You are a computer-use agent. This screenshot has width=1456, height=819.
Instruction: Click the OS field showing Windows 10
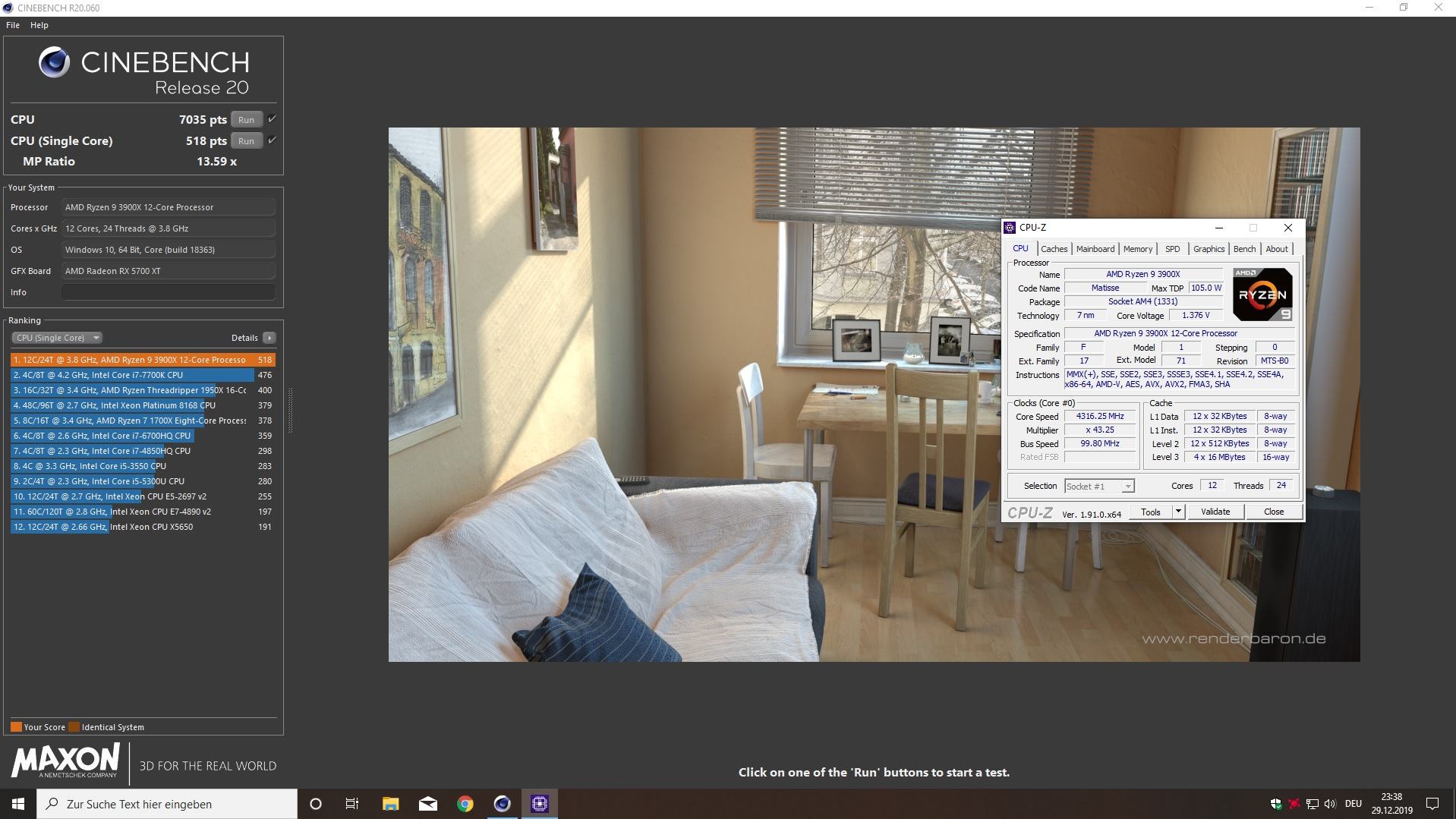pos(169,250)
